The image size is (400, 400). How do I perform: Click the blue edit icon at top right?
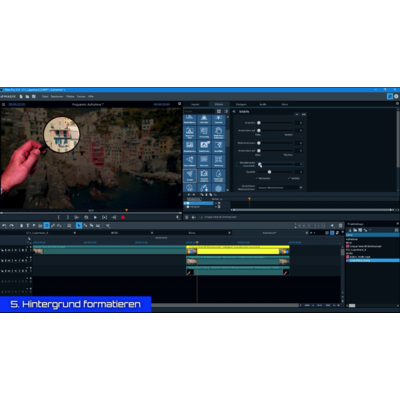pyautogui.click(x=389, y=96)
